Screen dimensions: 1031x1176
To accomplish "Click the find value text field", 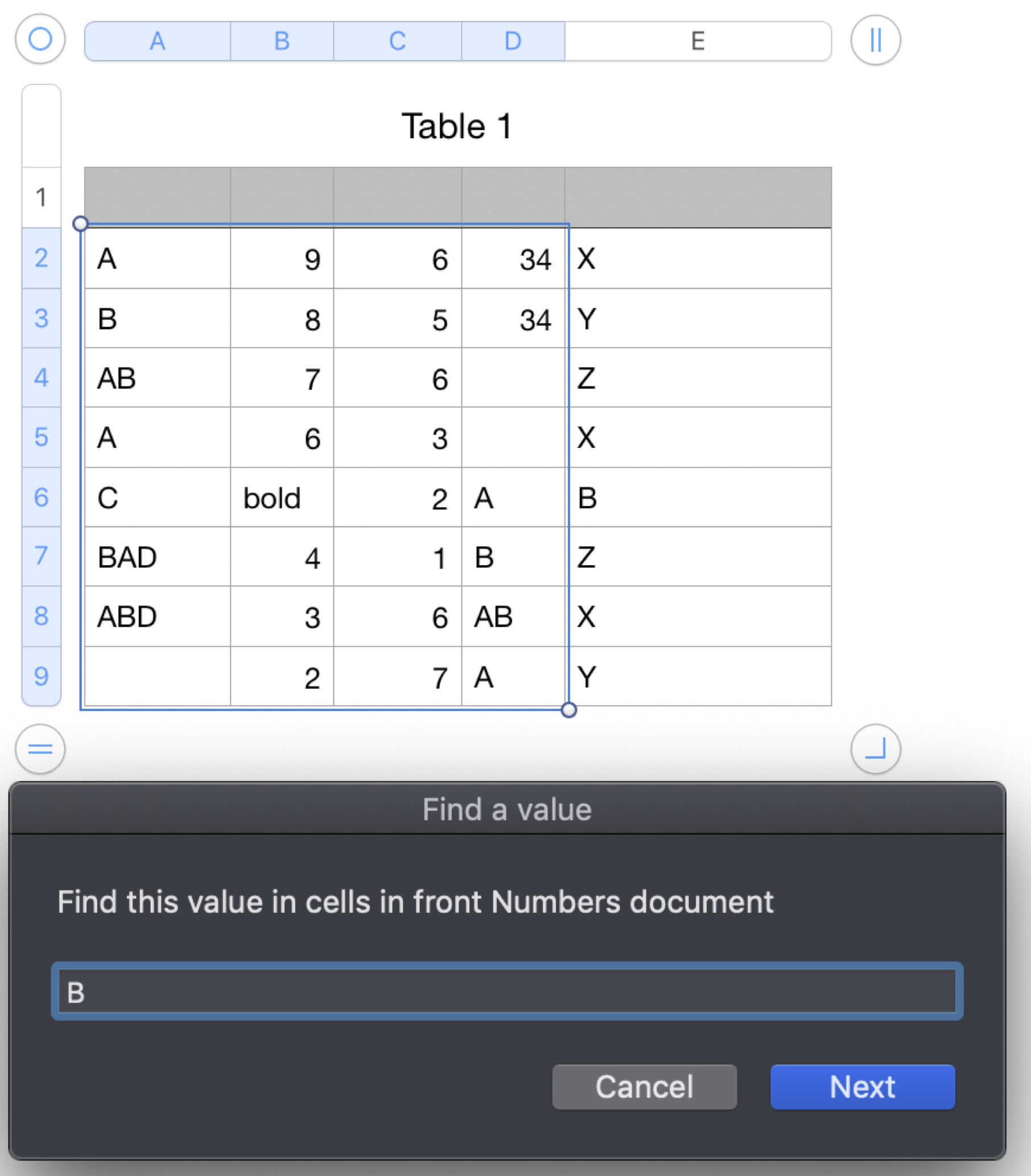I will click(507, 992).
